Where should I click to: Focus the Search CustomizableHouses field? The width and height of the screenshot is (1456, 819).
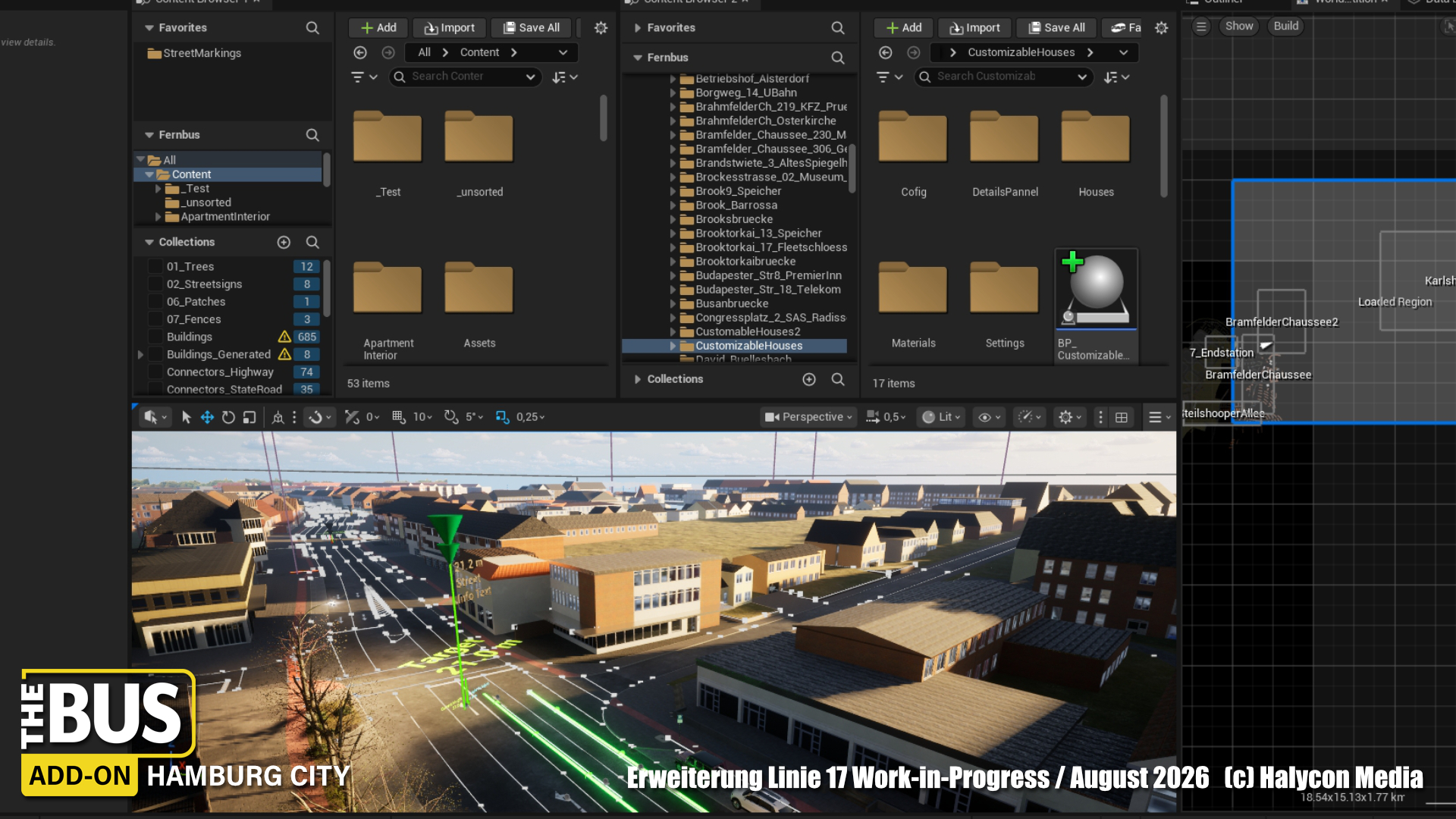click(x=1004, y=77)
